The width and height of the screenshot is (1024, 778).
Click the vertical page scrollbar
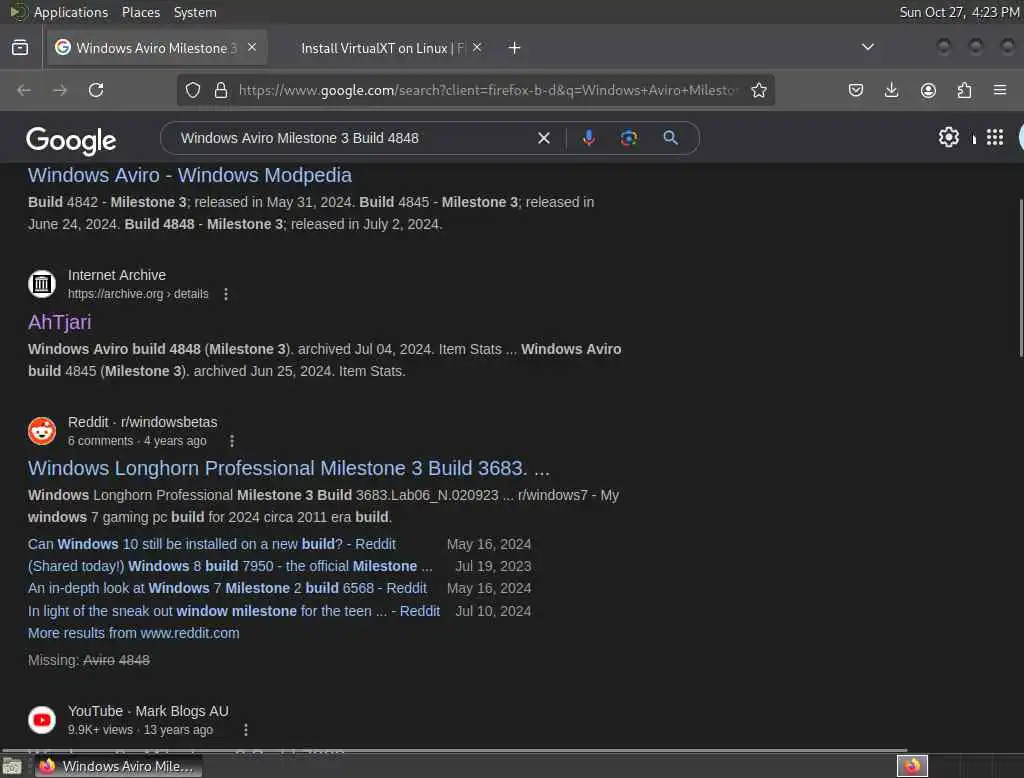coord(1020,278)
